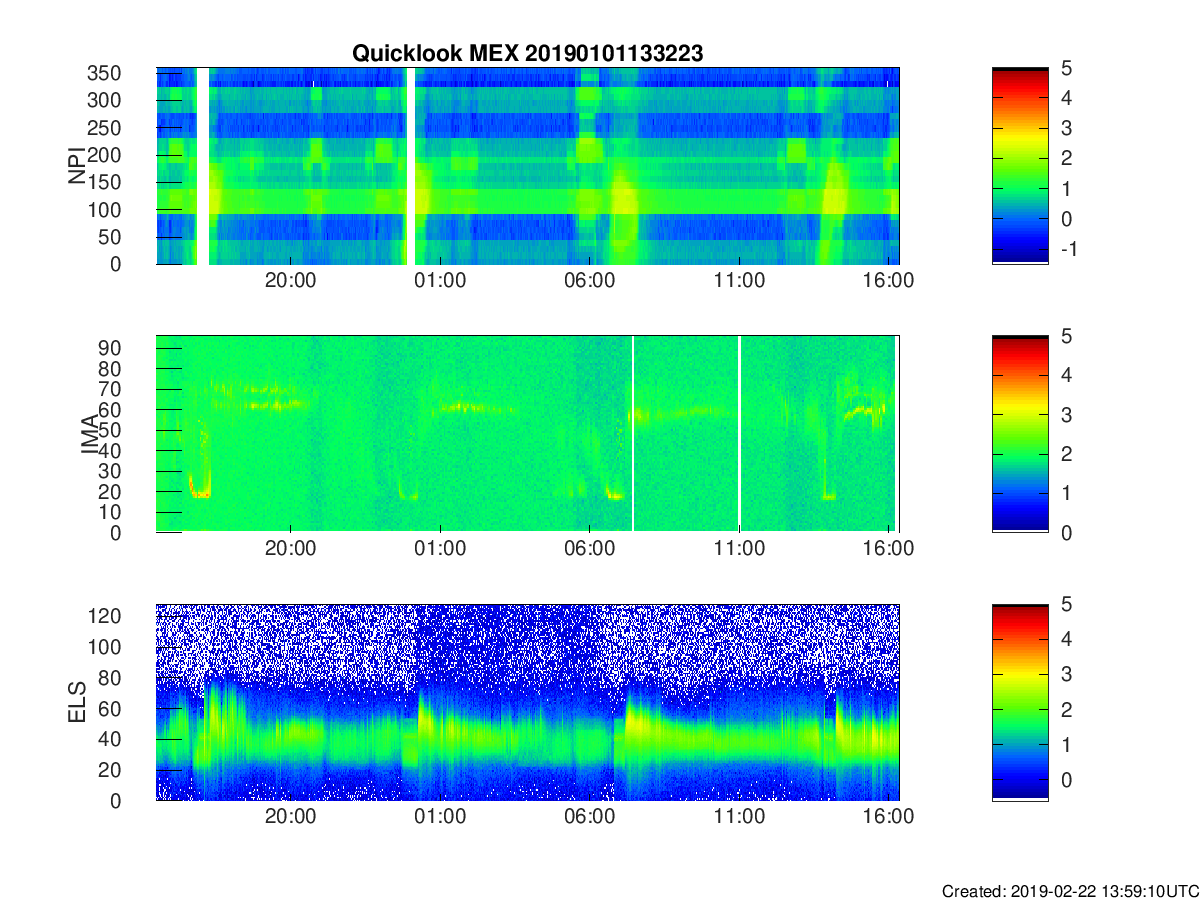The image size is (1200, 900).
Task: Click the 11:00 tick under the NPI plot
Action: 739,280
